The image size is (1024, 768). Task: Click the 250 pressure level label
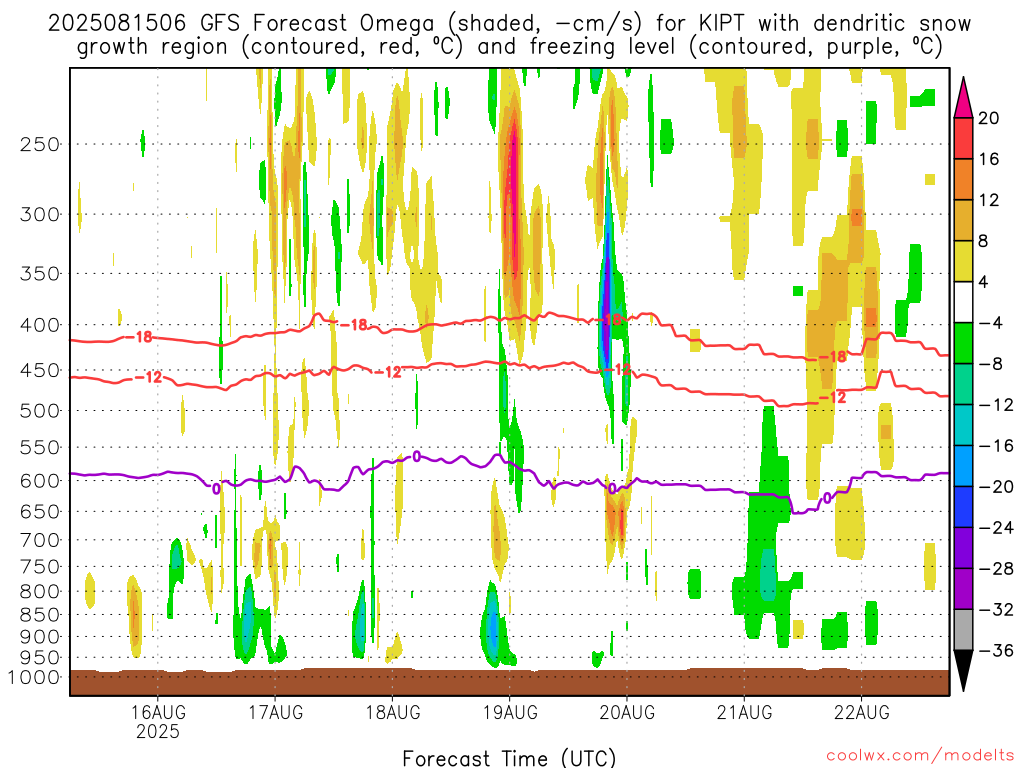click(40, 144)
